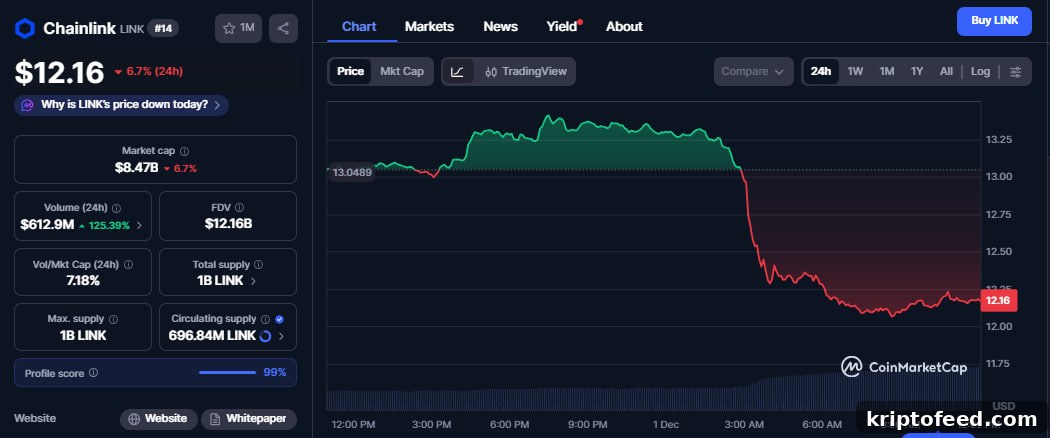Open the Volume (24h) info icon
The image size is (1050, 438).
click(117, 208)
